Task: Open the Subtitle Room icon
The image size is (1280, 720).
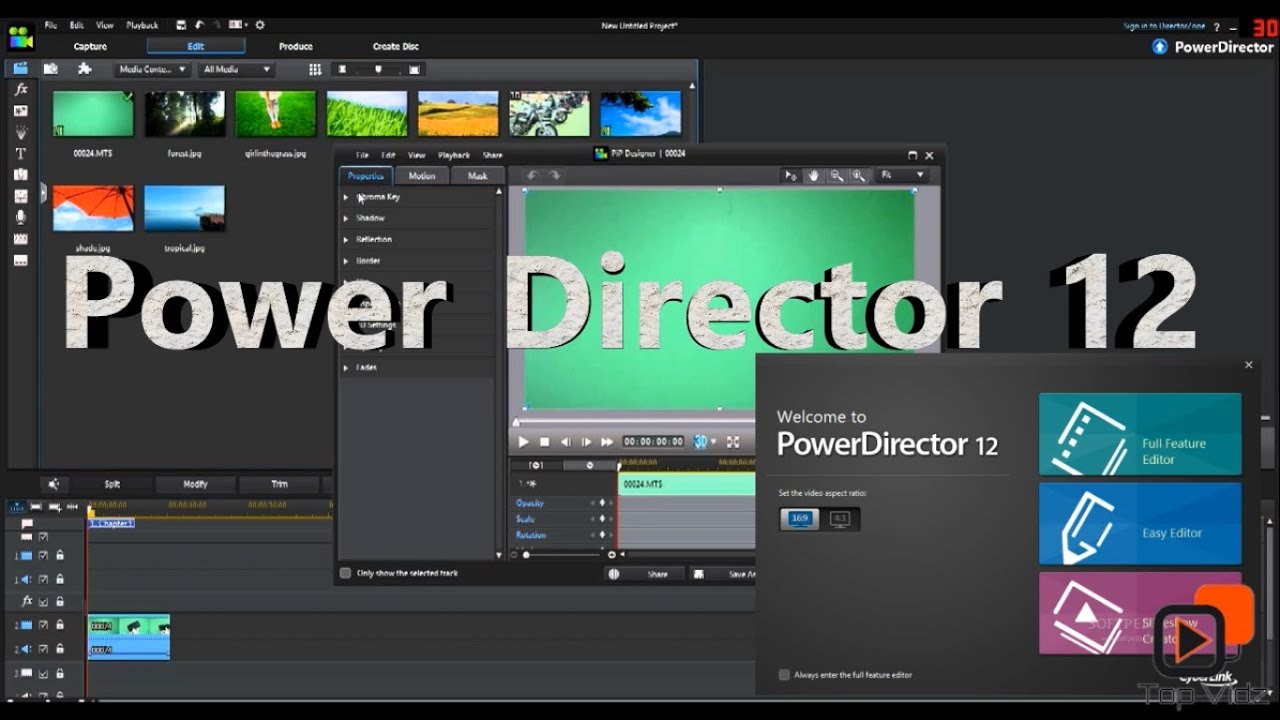Action: click(20, 260)
